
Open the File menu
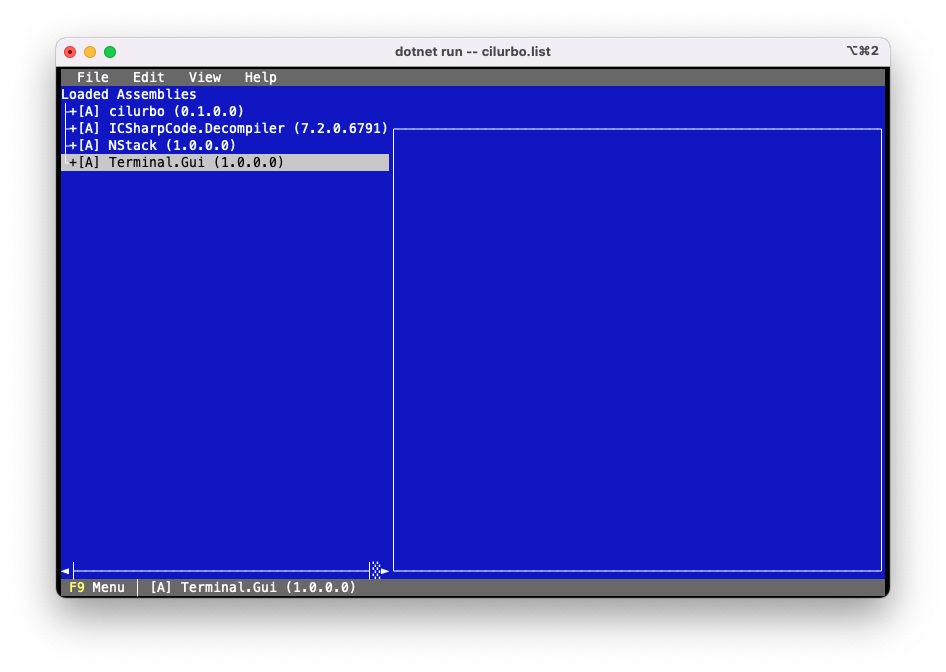pos(92,77)
